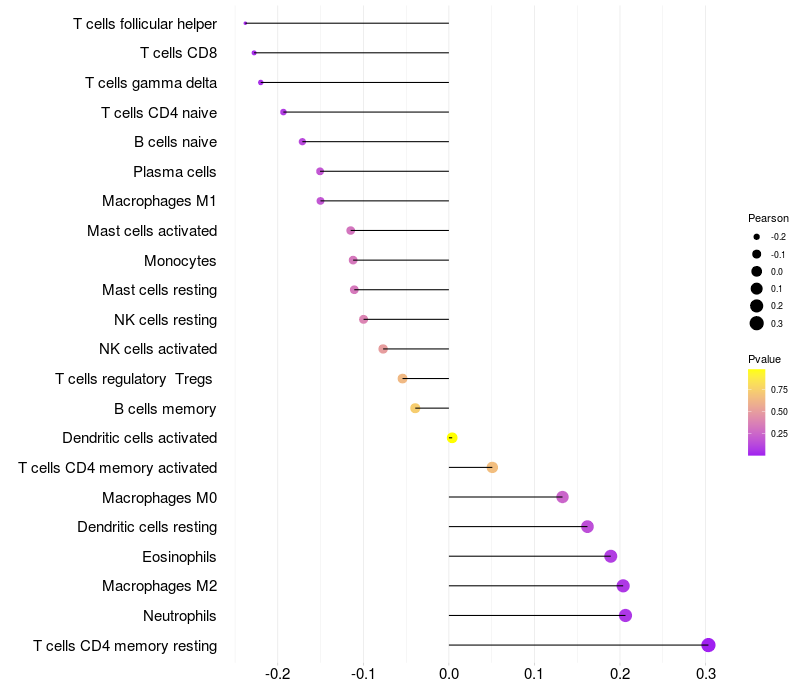Click the -0.2 x-axis tick label

(x=276, y=674)
